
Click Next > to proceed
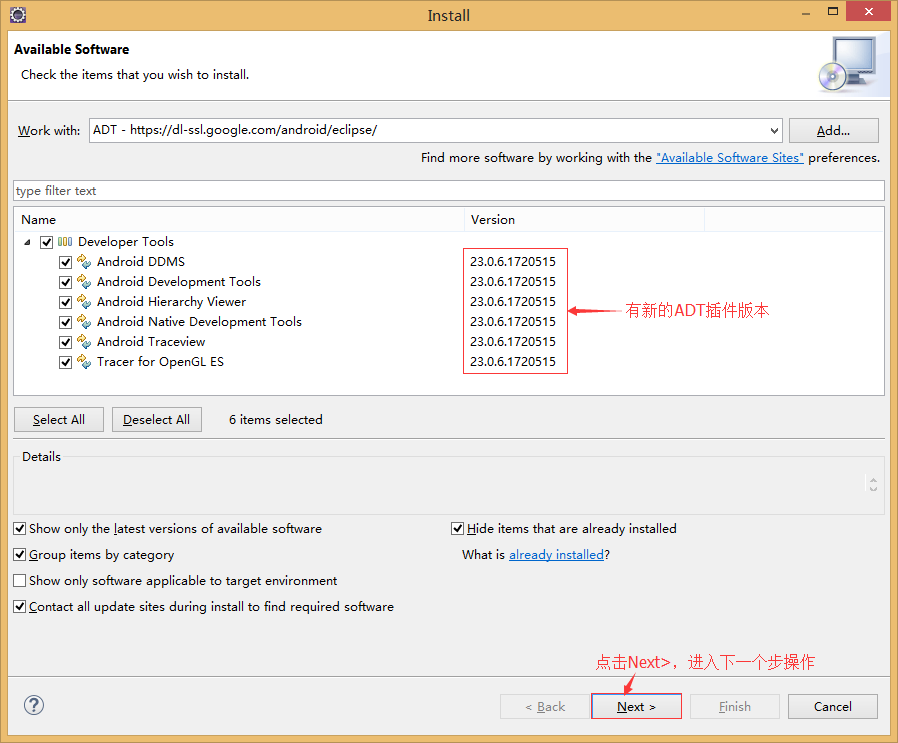click(x=636, y=706)
